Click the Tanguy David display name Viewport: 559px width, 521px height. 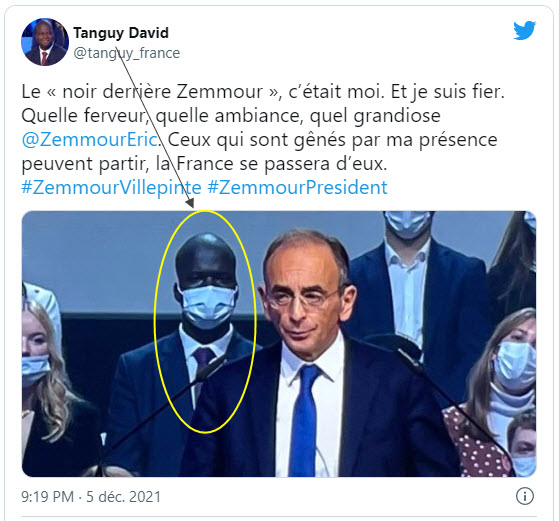[x=121, y=33]
